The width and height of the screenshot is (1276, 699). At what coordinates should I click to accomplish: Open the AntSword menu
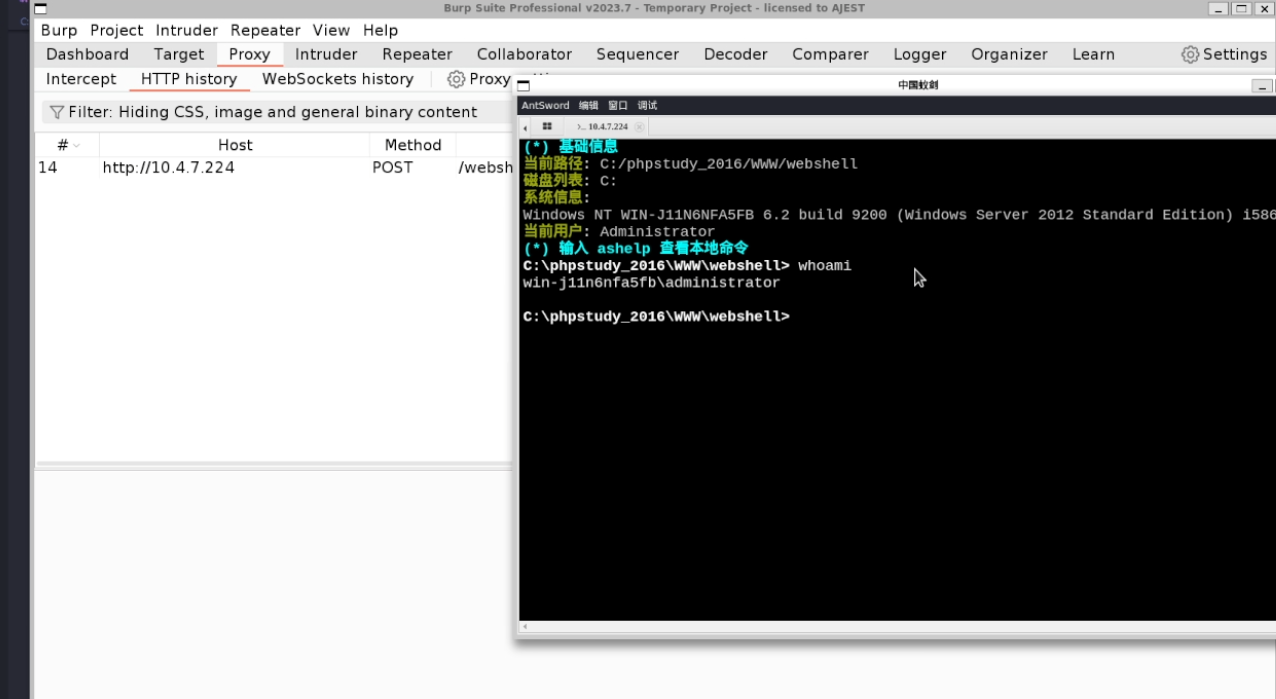coord(545,105)
